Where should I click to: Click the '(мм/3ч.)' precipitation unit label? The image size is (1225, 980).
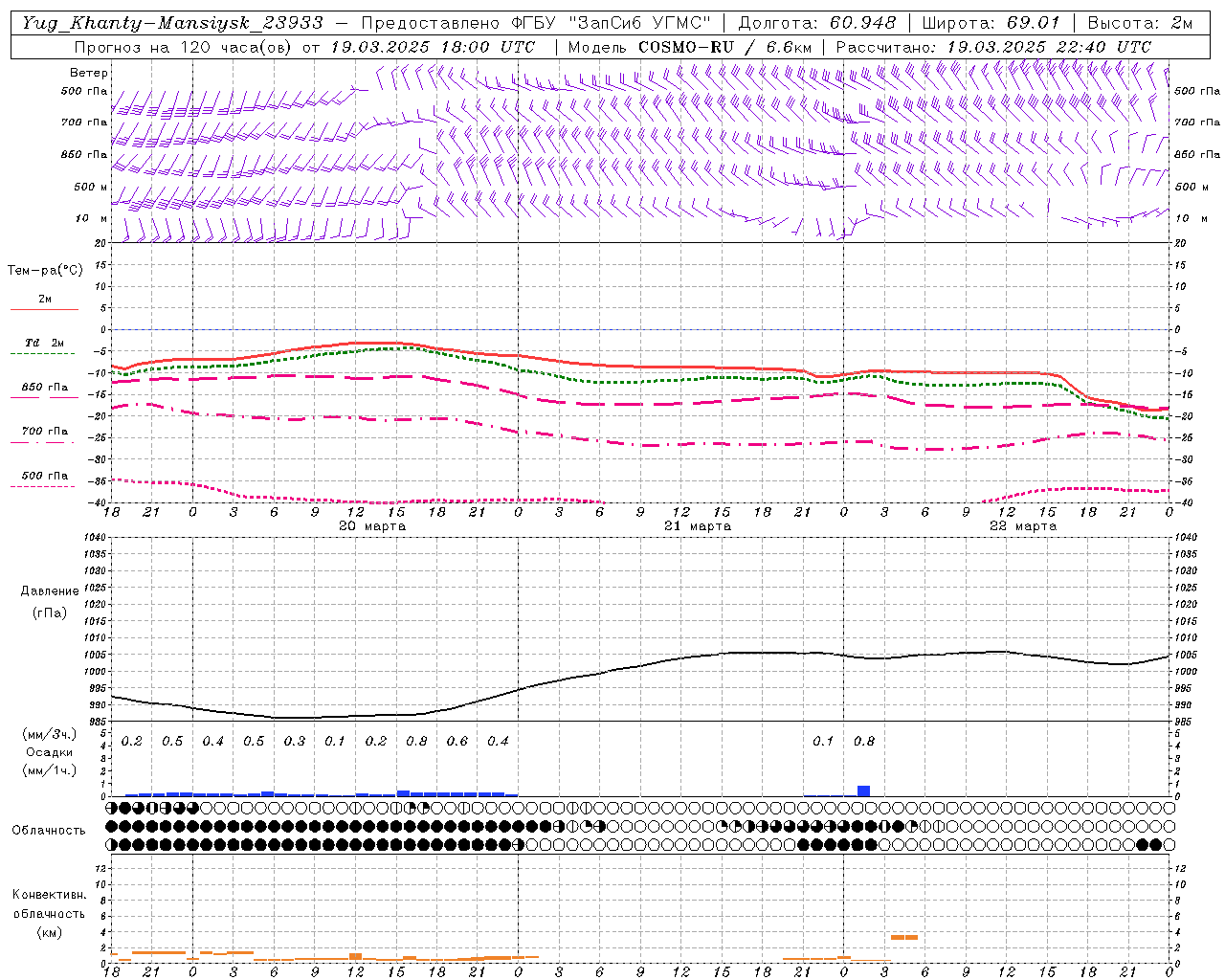[50, 735]
